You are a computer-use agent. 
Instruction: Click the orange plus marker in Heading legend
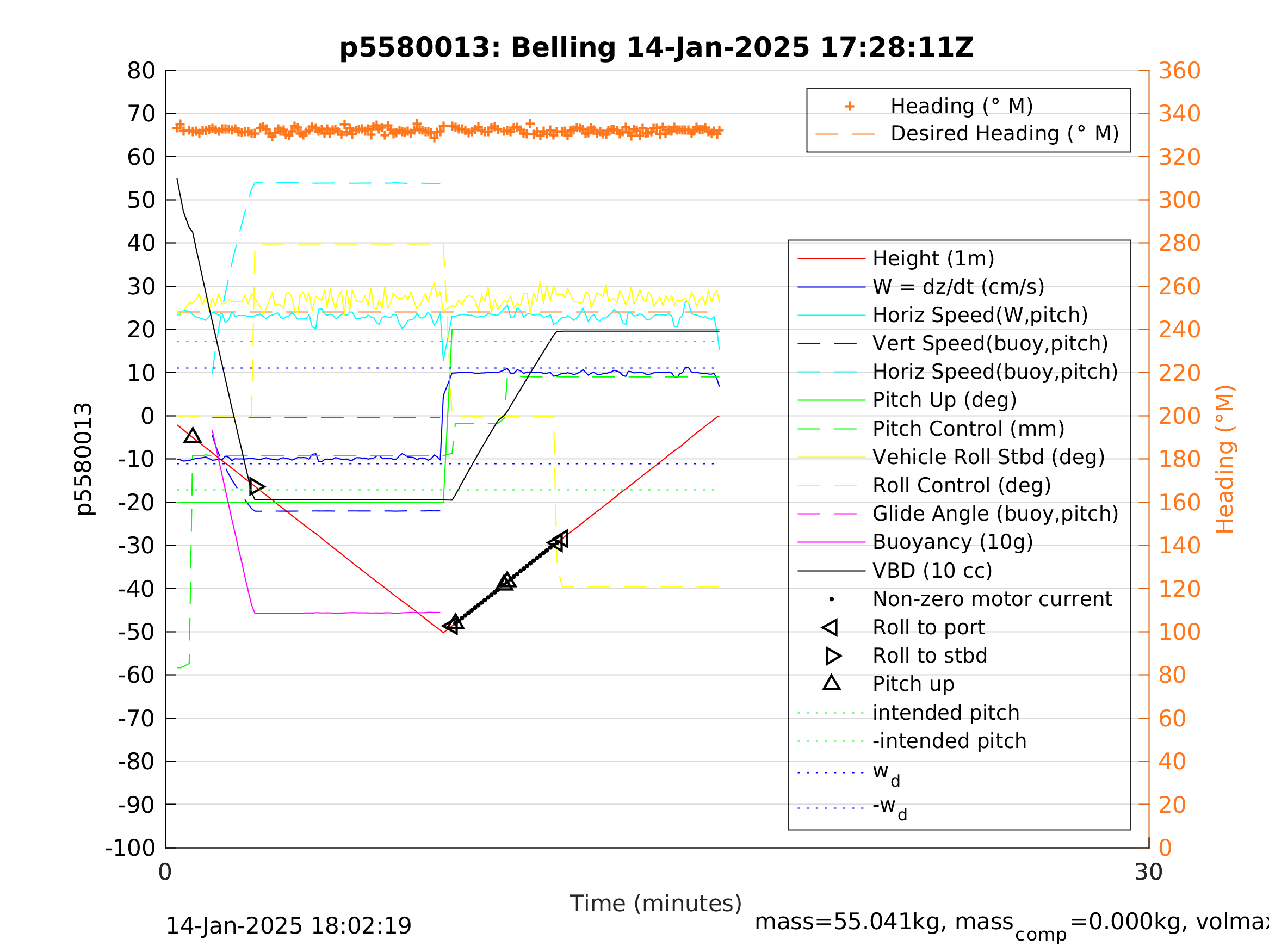click(x=850, y=106)
